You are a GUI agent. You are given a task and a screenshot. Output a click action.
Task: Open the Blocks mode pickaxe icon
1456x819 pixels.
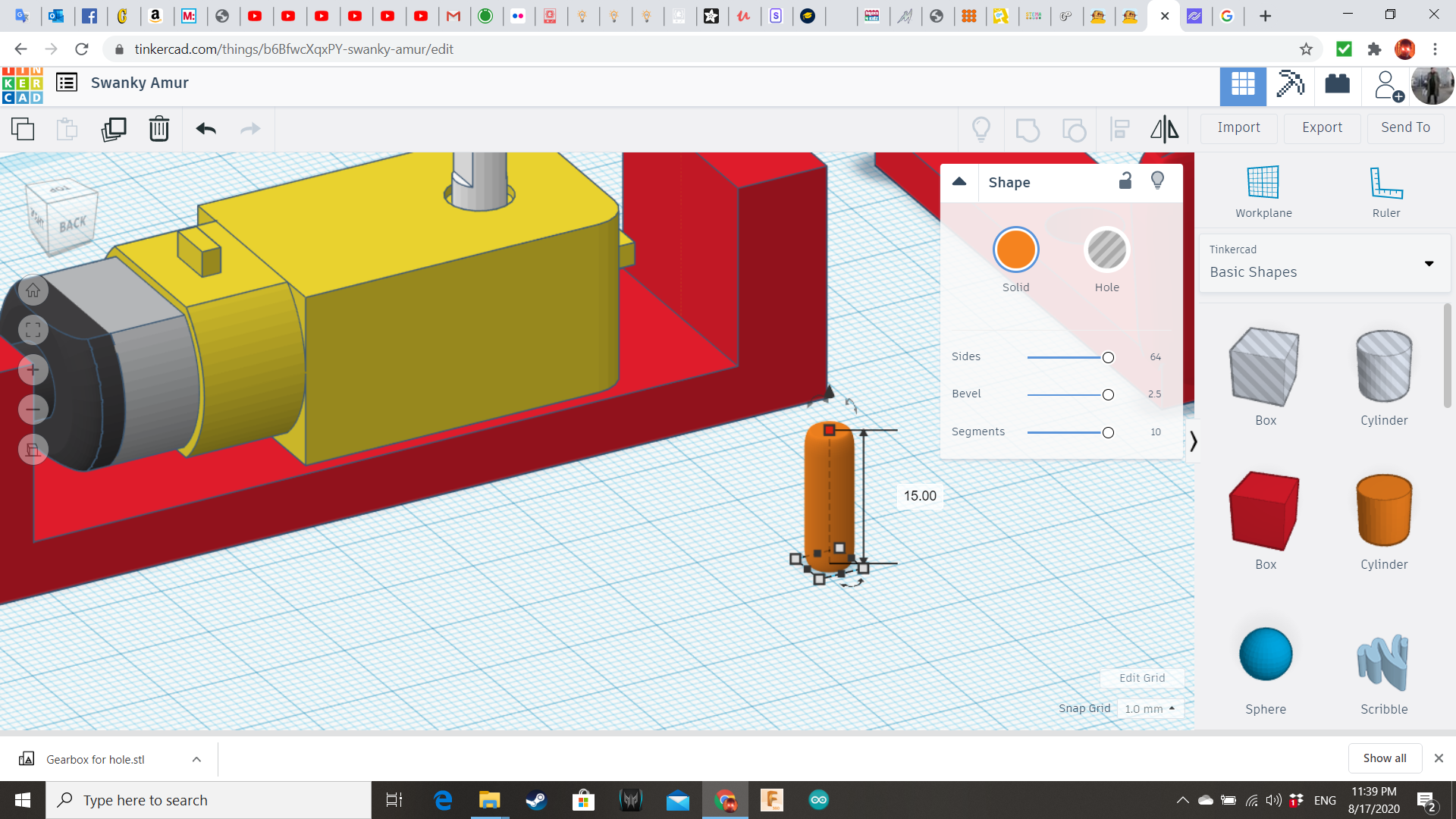click(1290, 84)
